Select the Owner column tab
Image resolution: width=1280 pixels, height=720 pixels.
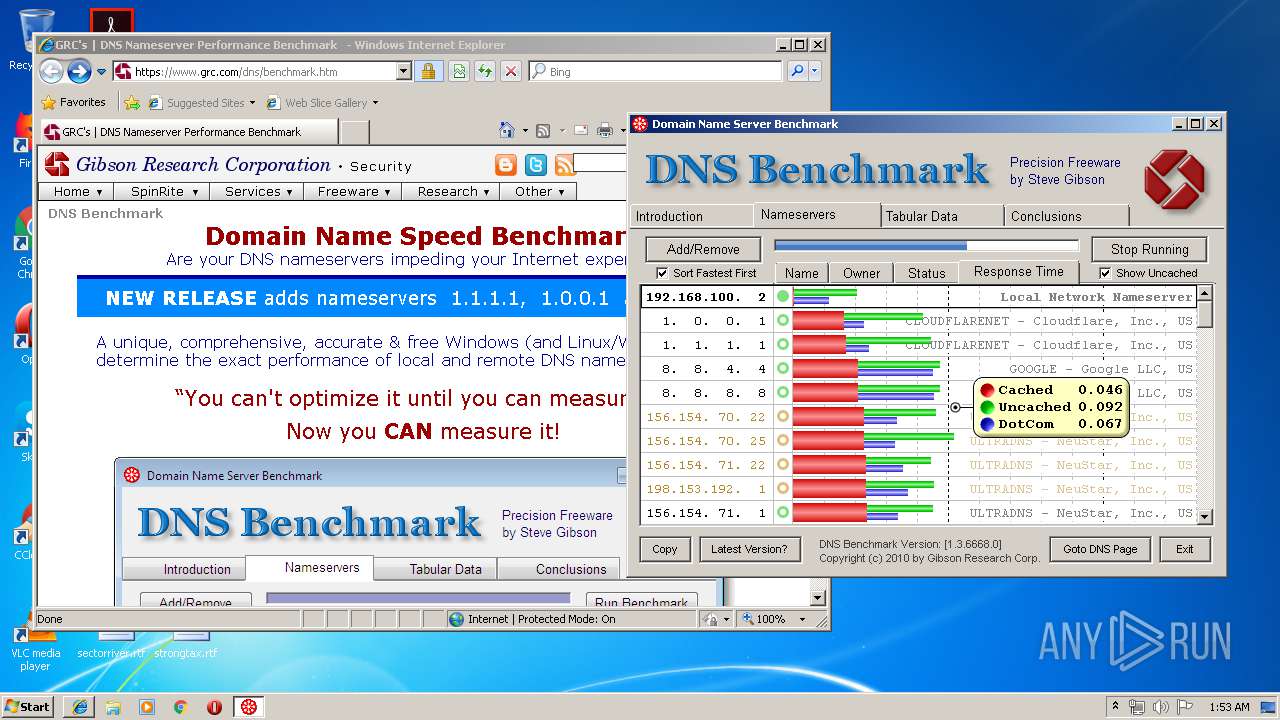[861, 273]
